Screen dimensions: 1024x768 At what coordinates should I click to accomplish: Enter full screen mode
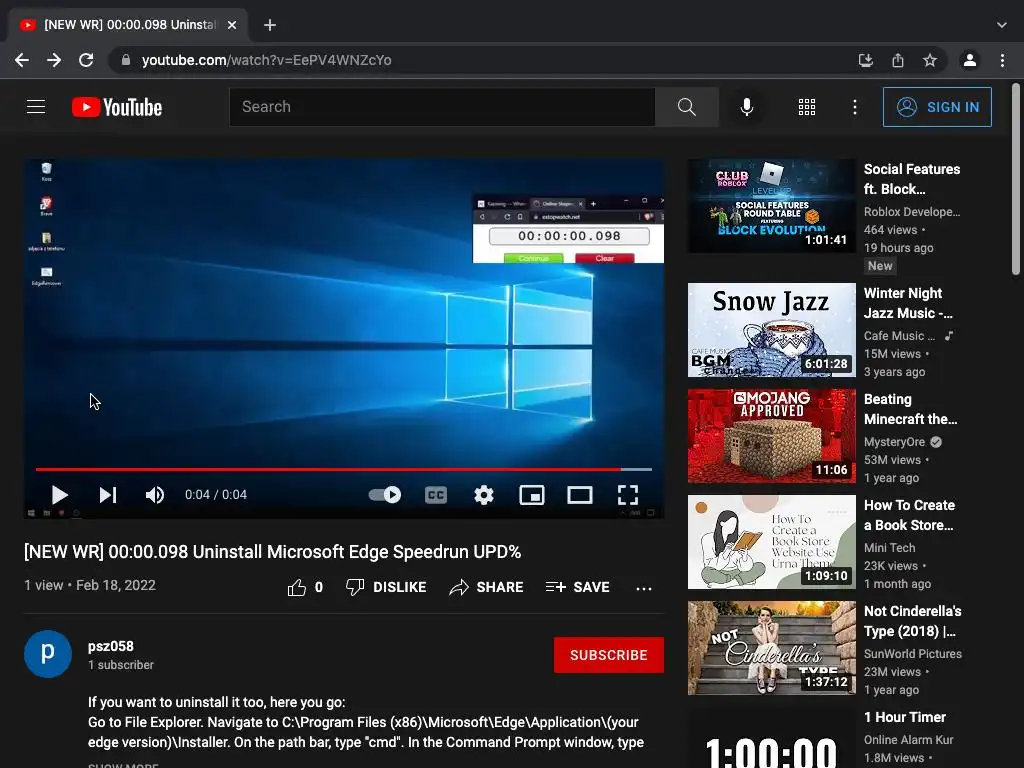point(628,494)
